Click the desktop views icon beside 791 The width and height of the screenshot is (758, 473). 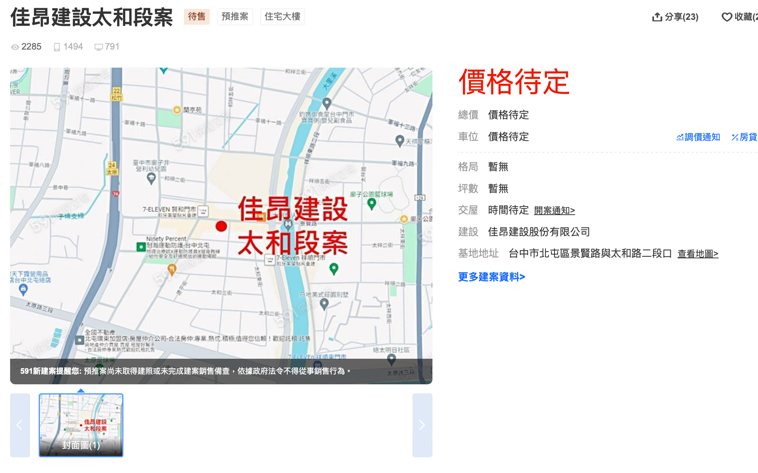98,47
